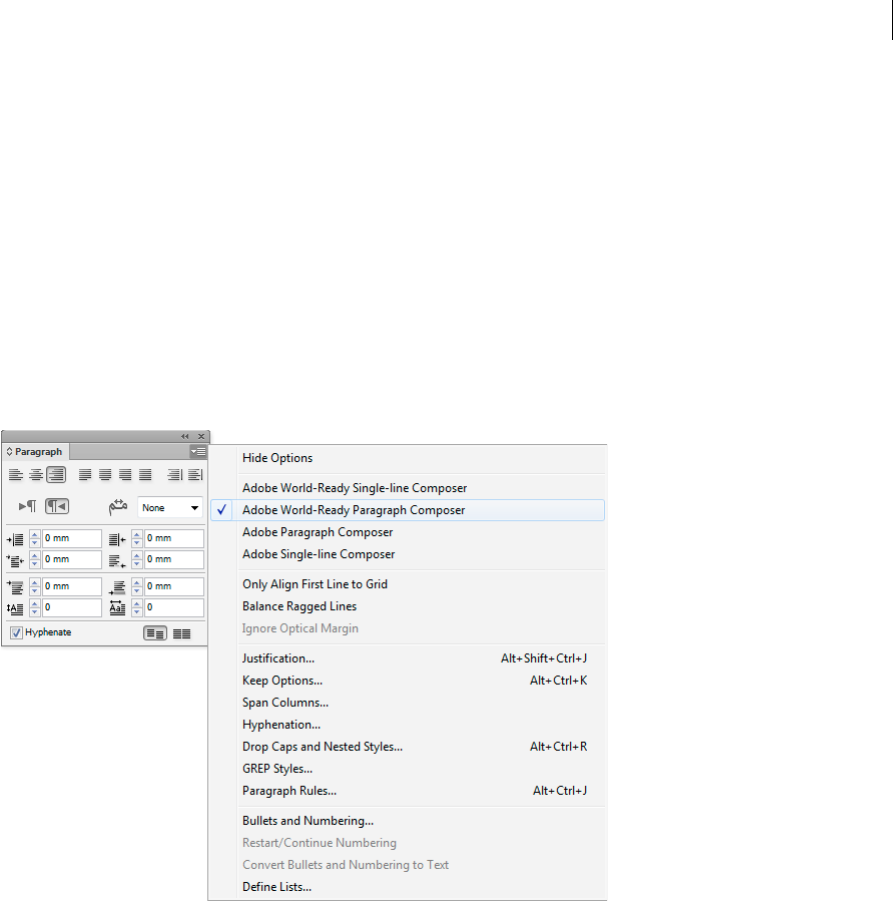Viewport: 893px width, 901px height.
Task: Click the Space before value field
Action: click(71, 586)
